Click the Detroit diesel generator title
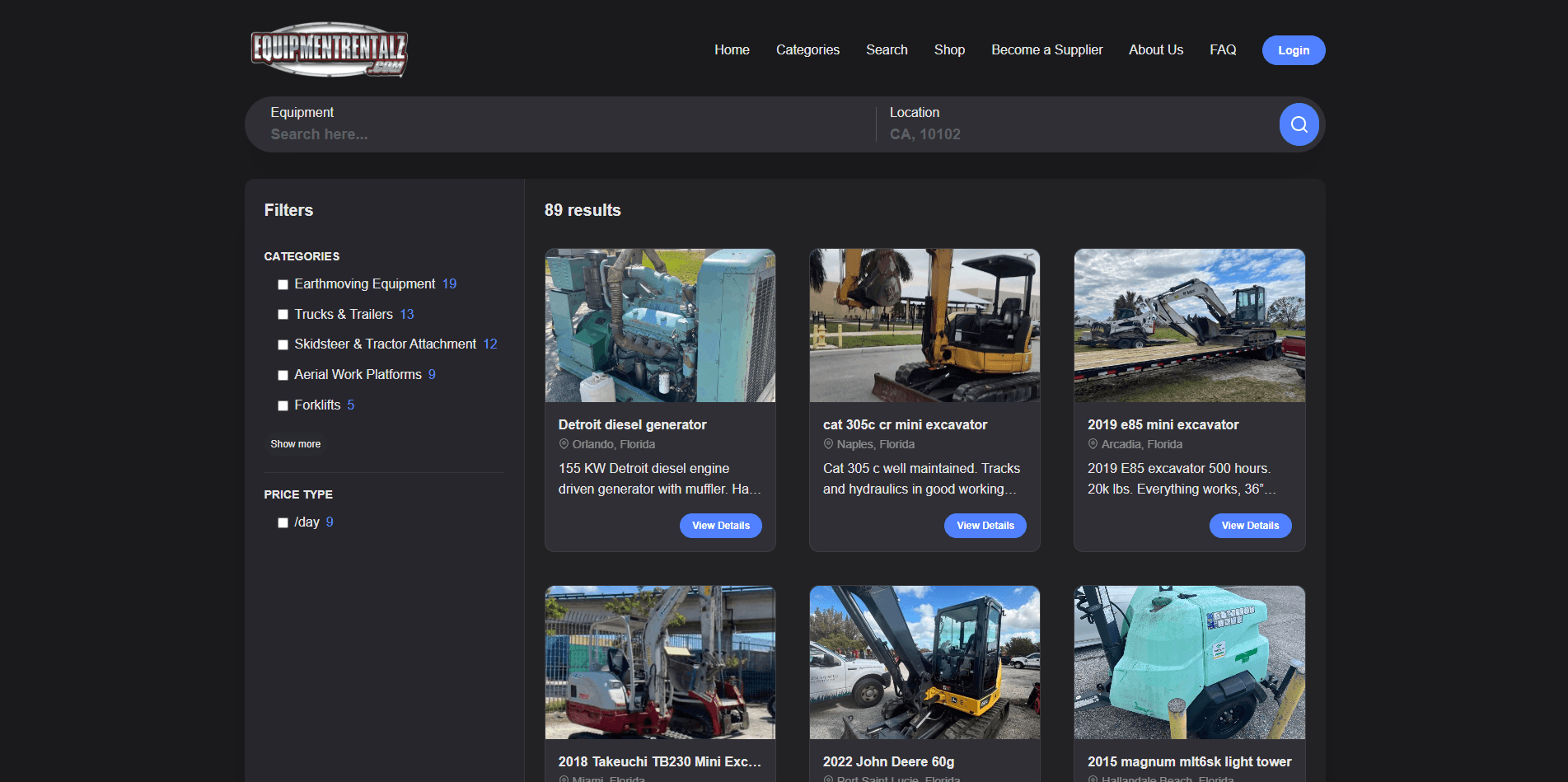Viewport: 1568px width, 782px height. (x=632, y=424)
